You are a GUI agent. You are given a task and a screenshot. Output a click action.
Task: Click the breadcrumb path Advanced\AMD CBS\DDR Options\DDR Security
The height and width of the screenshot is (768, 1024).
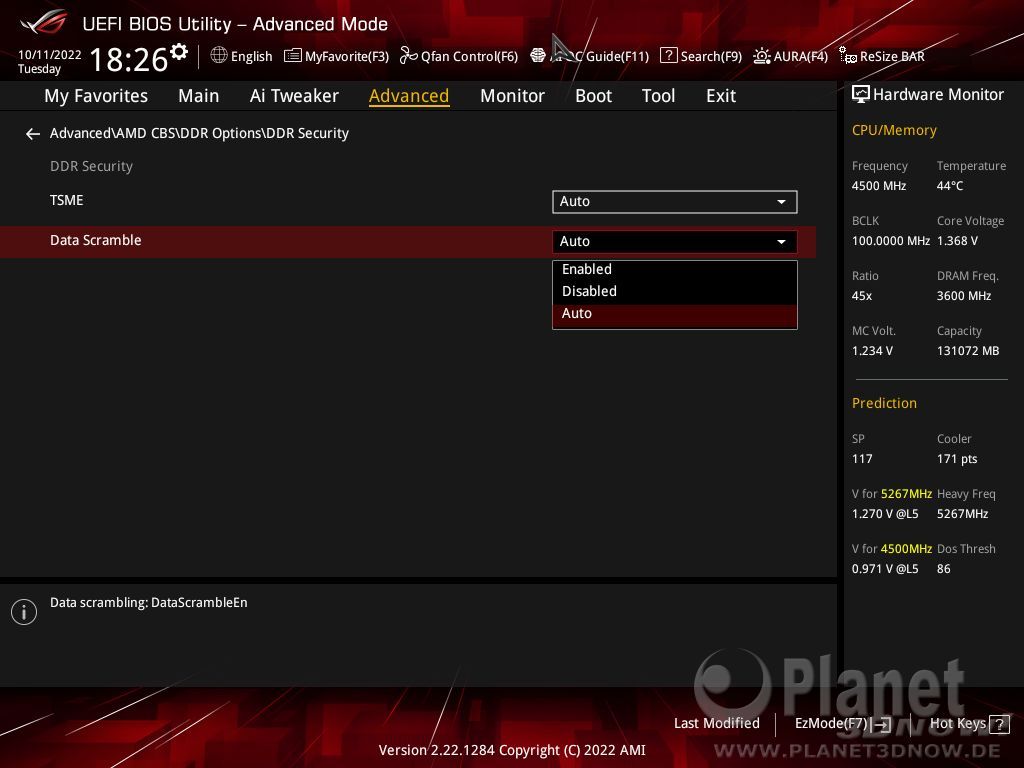coord(199,133)
